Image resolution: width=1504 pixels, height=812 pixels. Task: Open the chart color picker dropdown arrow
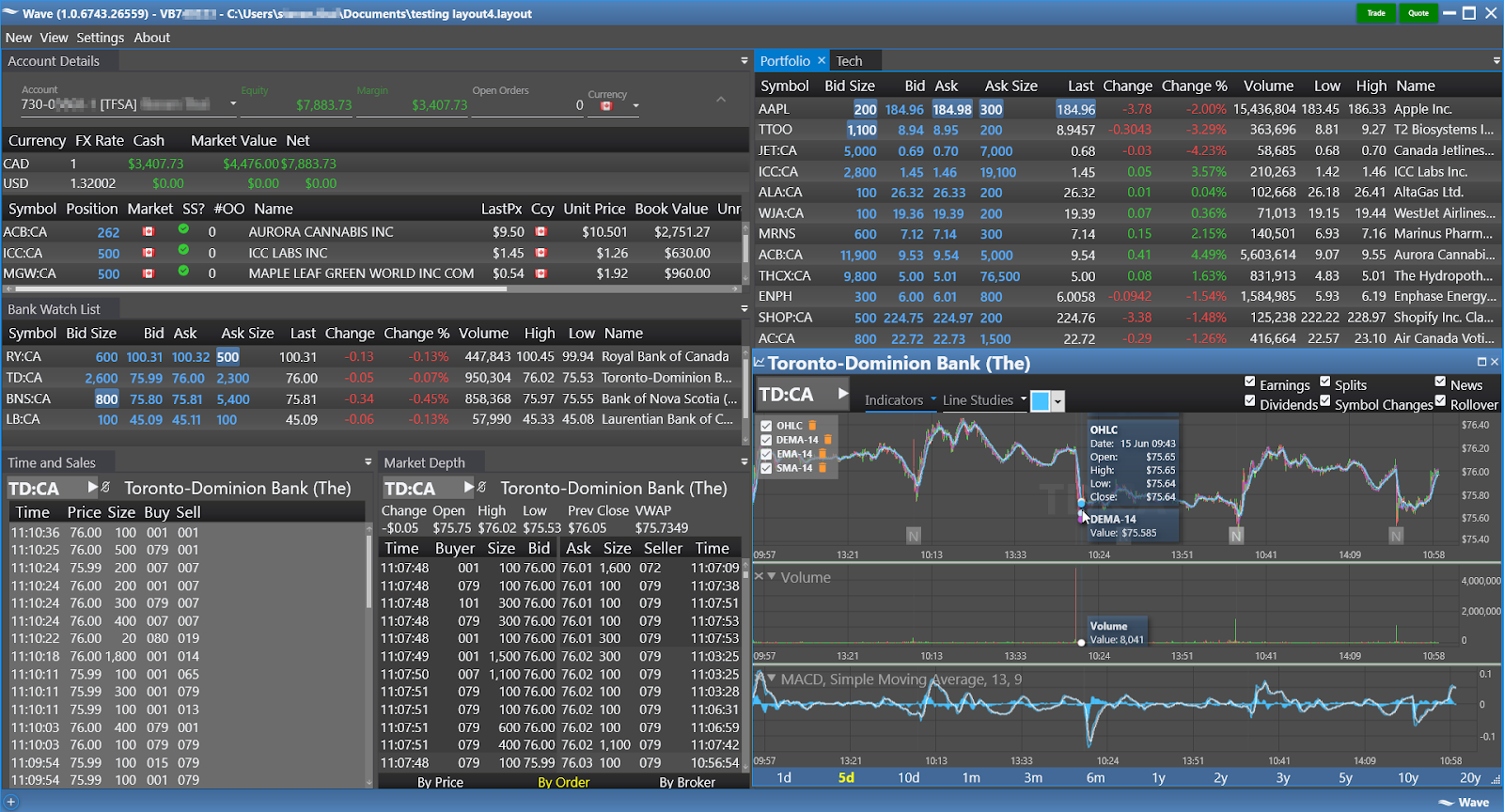tap(1057, 401)
